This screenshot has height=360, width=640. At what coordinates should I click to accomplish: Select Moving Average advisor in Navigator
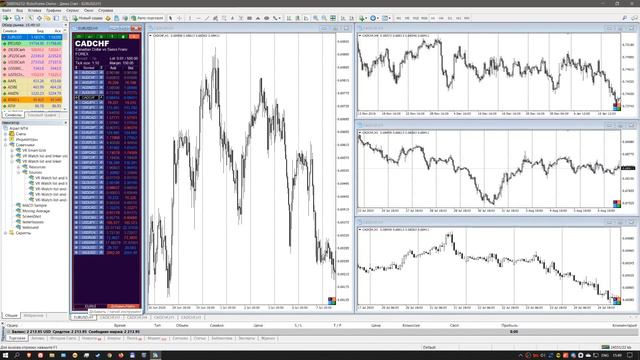(x=36, y=211)
